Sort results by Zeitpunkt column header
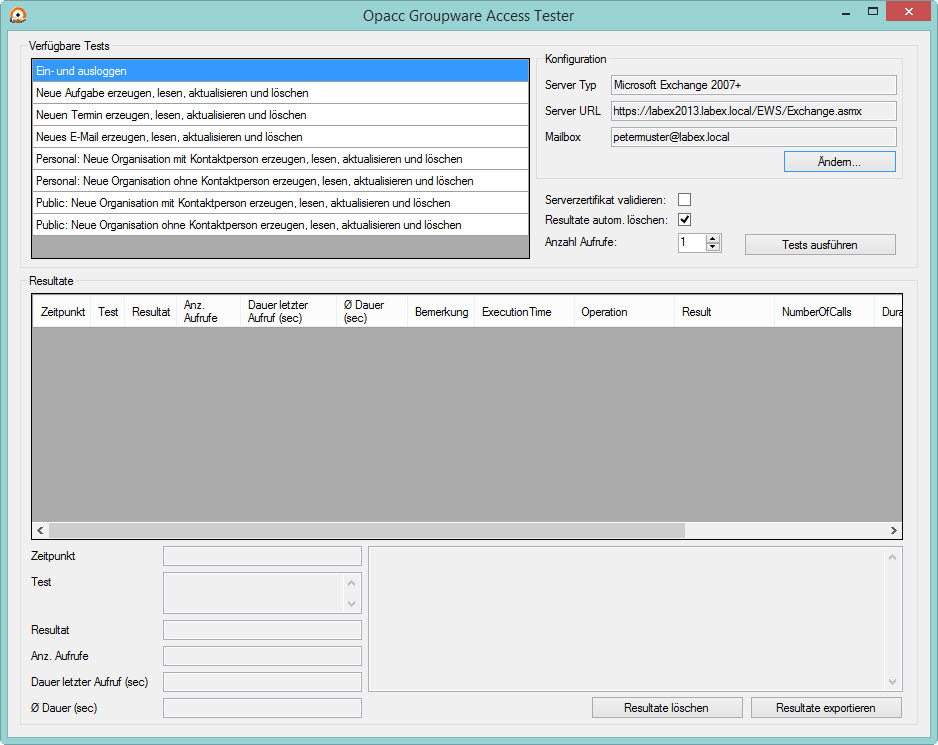 point(62,311)
